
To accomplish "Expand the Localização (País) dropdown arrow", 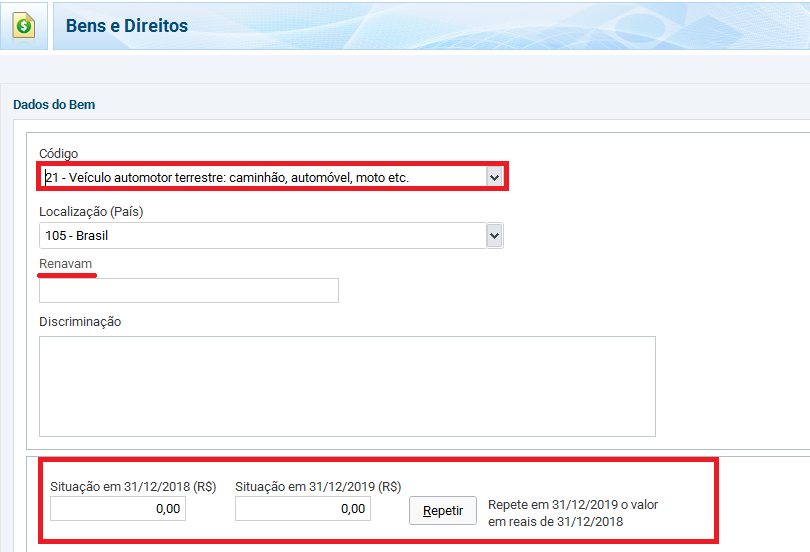I will (493, 235).
